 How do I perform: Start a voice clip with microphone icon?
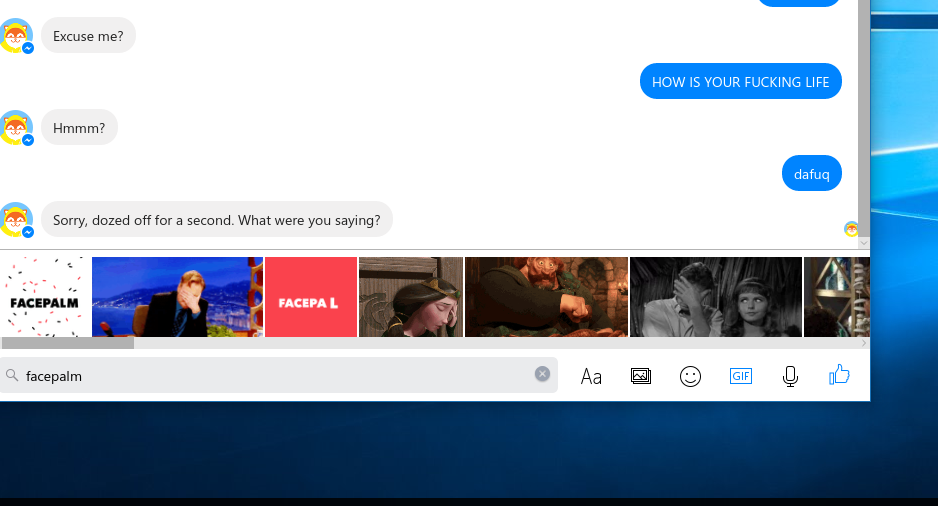coord(790,376)
